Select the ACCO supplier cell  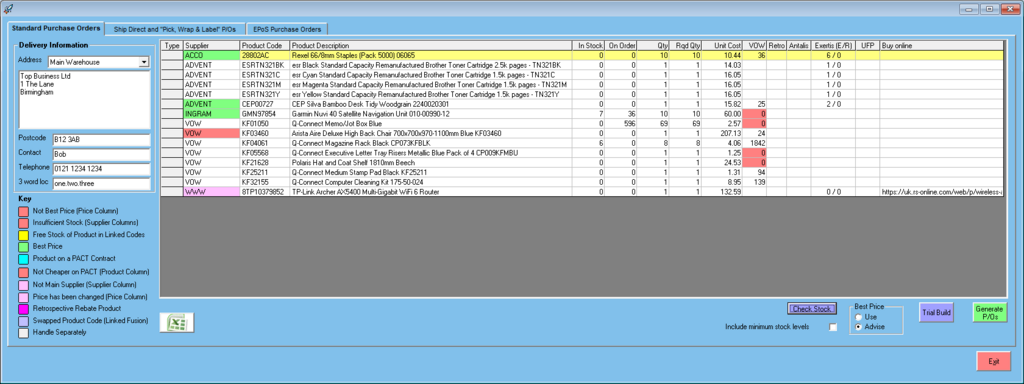coord(212,56)
